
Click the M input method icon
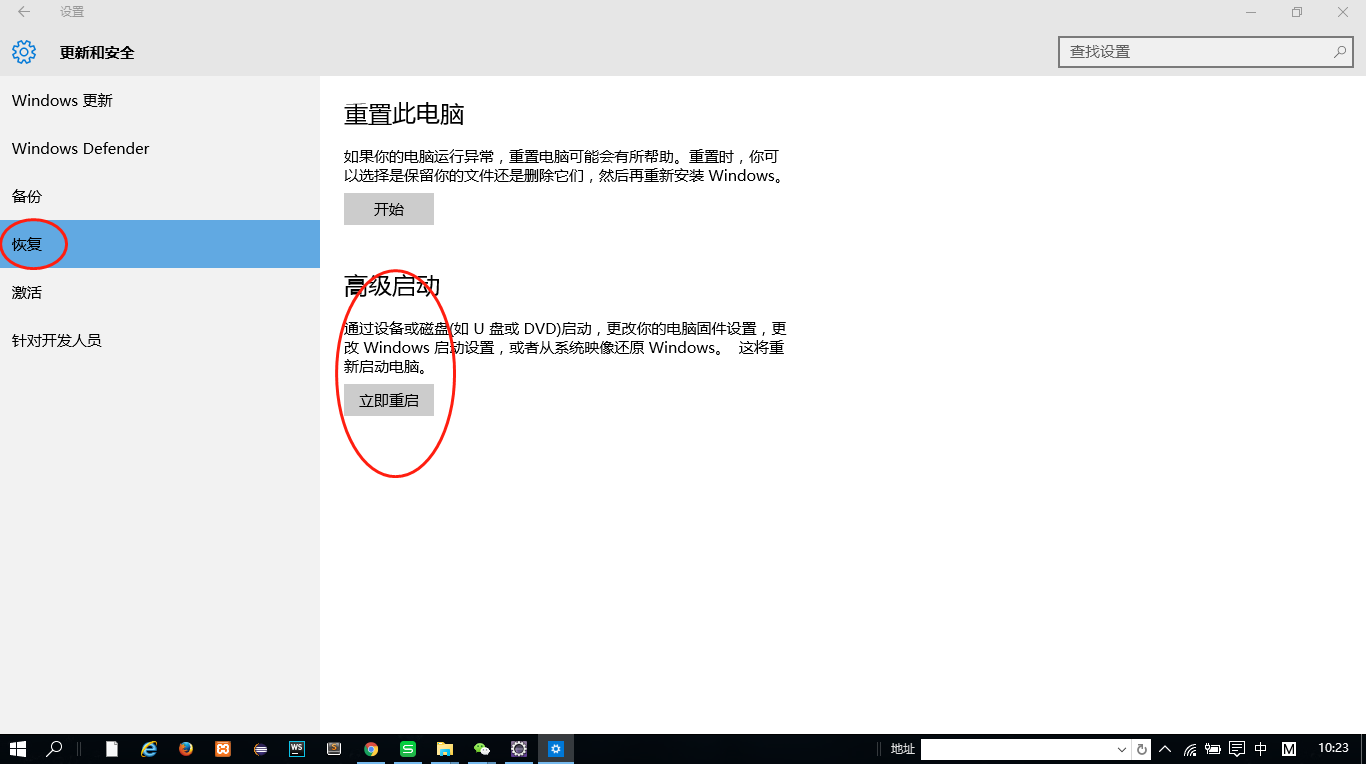point(1289,749)
